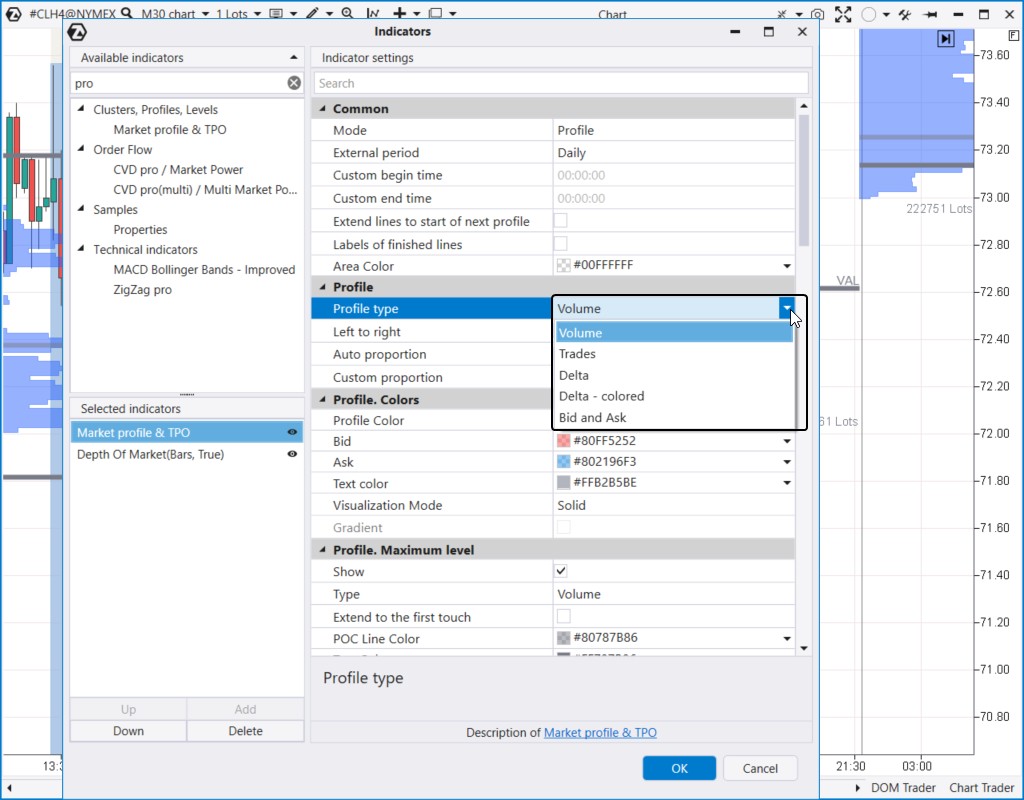
Task: Click the instrument search magnifier
Action: pyautogui.click(x=127, y=14)
